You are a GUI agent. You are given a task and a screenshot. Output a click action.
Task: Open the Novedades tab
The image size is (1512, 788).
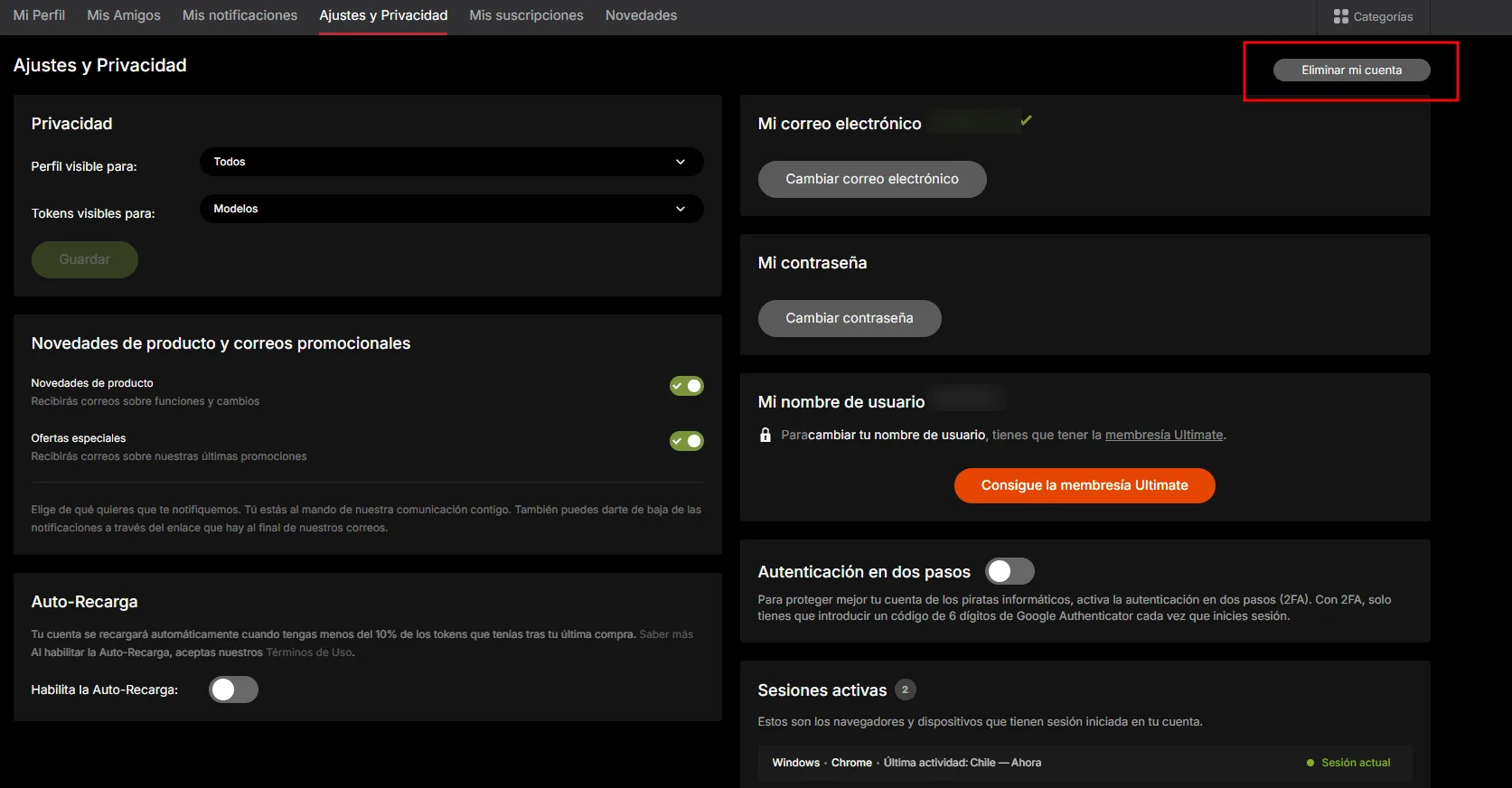coord(641,15)
